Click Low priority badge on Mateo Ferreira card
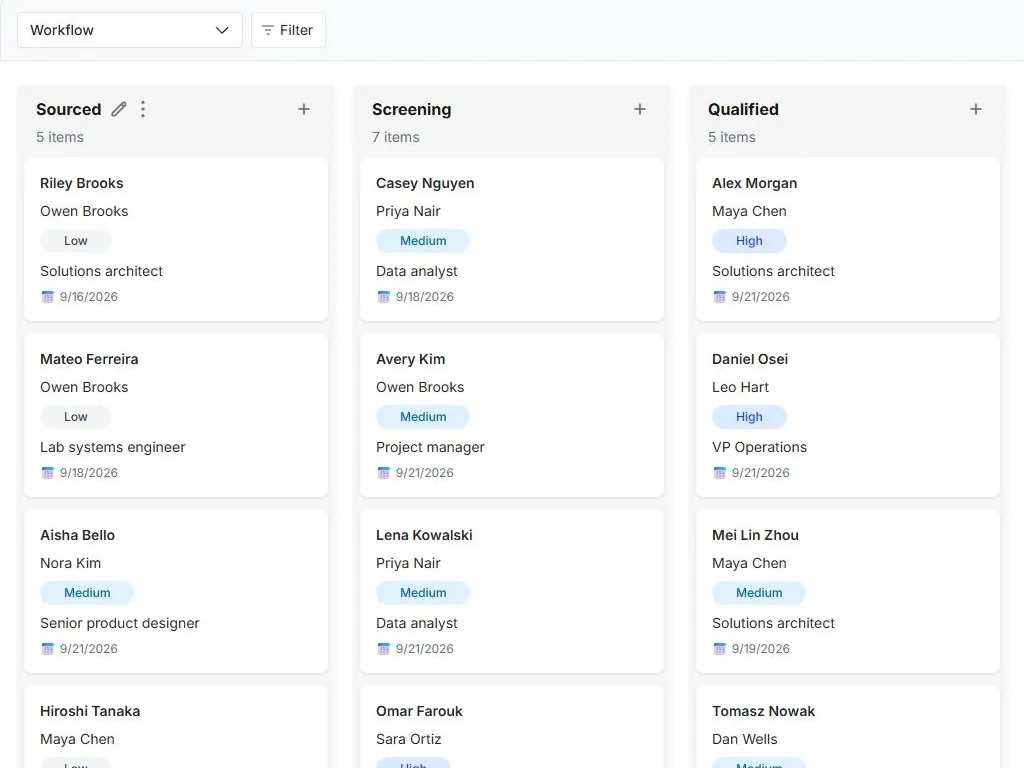 76,417
